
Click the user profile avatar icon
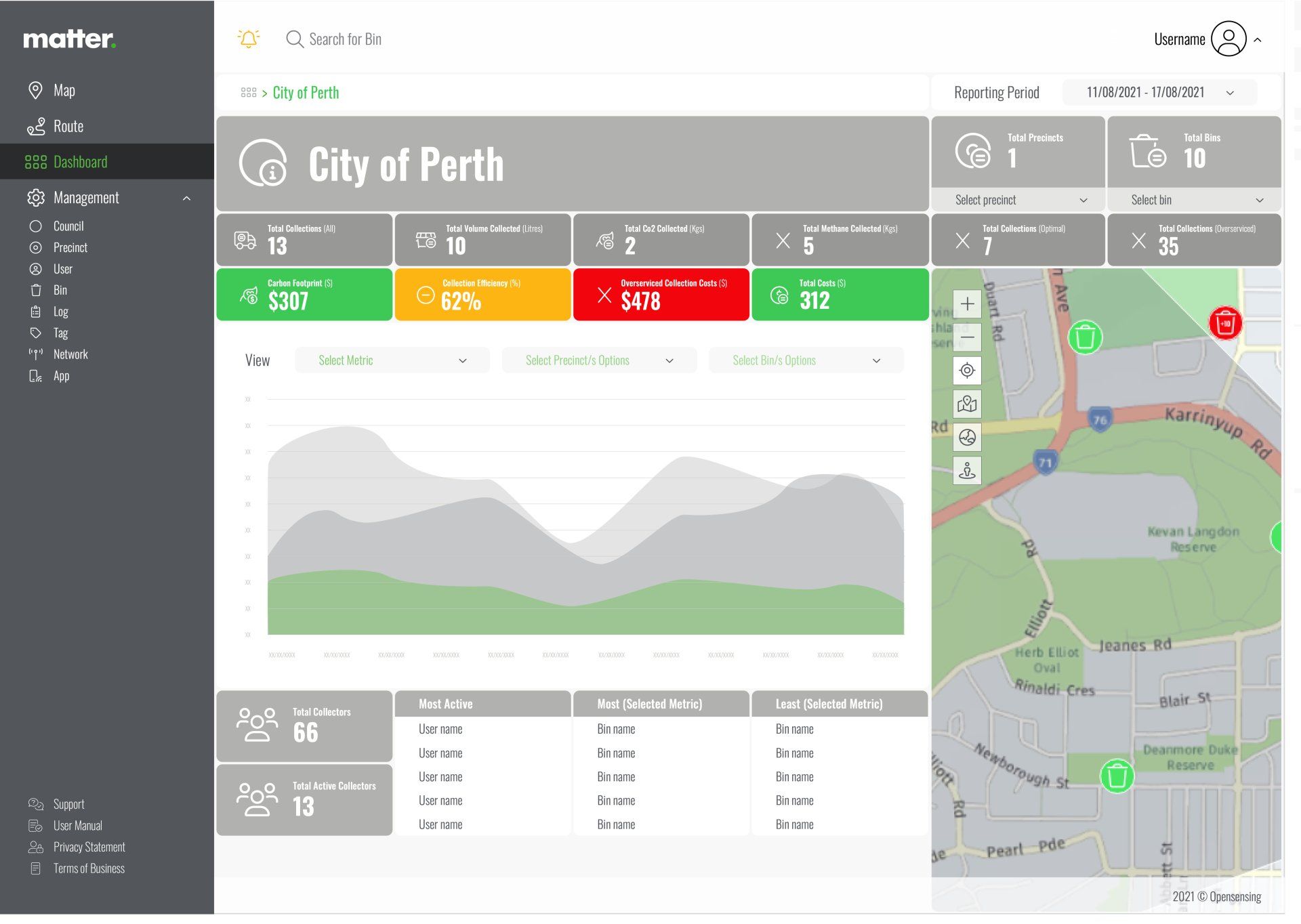coord(1228,39)
